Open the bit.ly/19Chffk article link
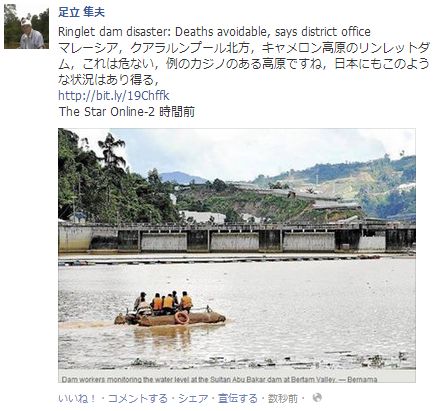Image resolution: width=440 pixels, height=411 pixels. [x=114, y=96]
